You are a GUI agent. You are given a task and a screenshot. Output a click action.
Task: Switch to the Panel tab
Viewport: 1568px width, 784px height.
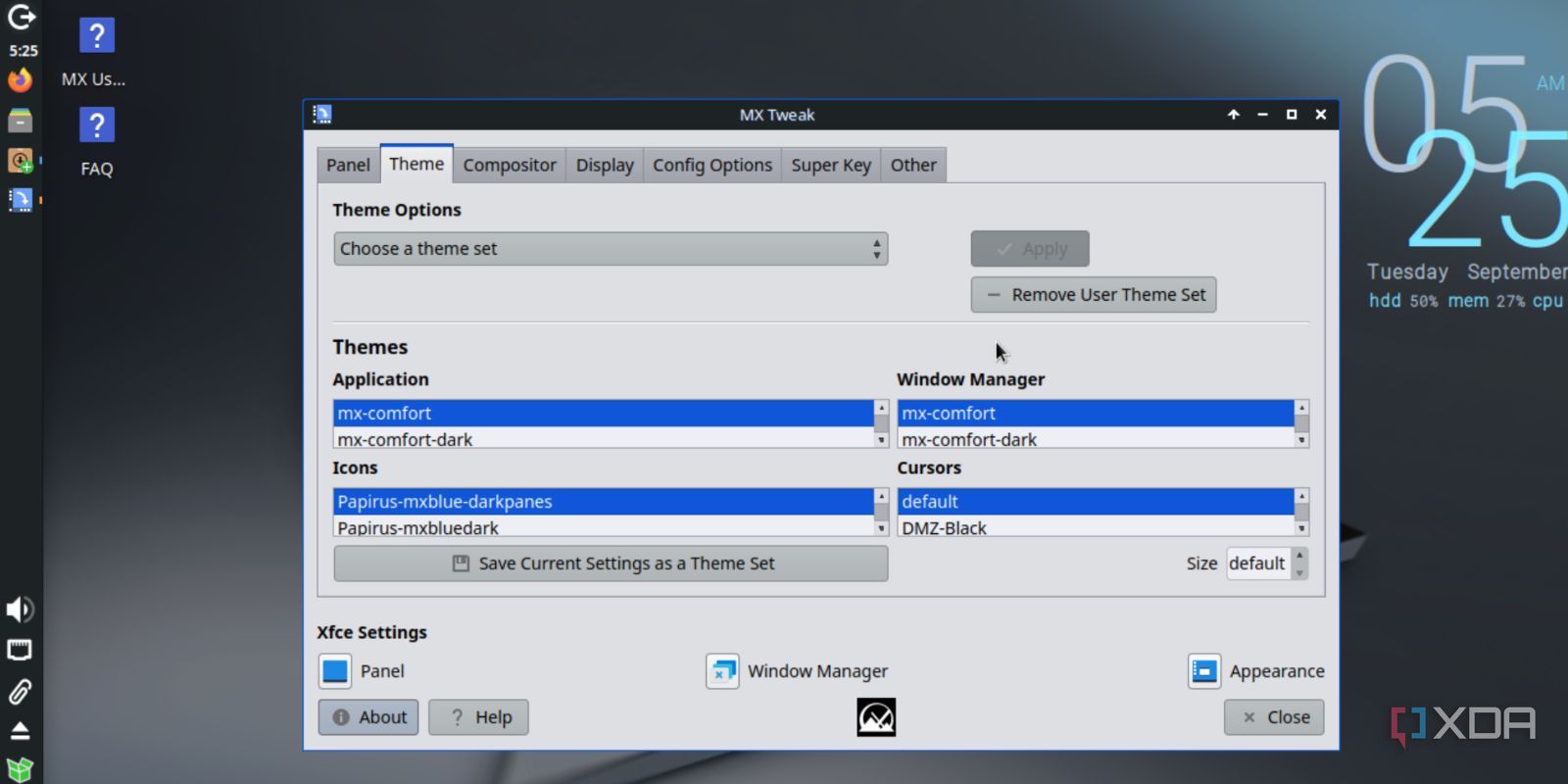click(348, 165)
